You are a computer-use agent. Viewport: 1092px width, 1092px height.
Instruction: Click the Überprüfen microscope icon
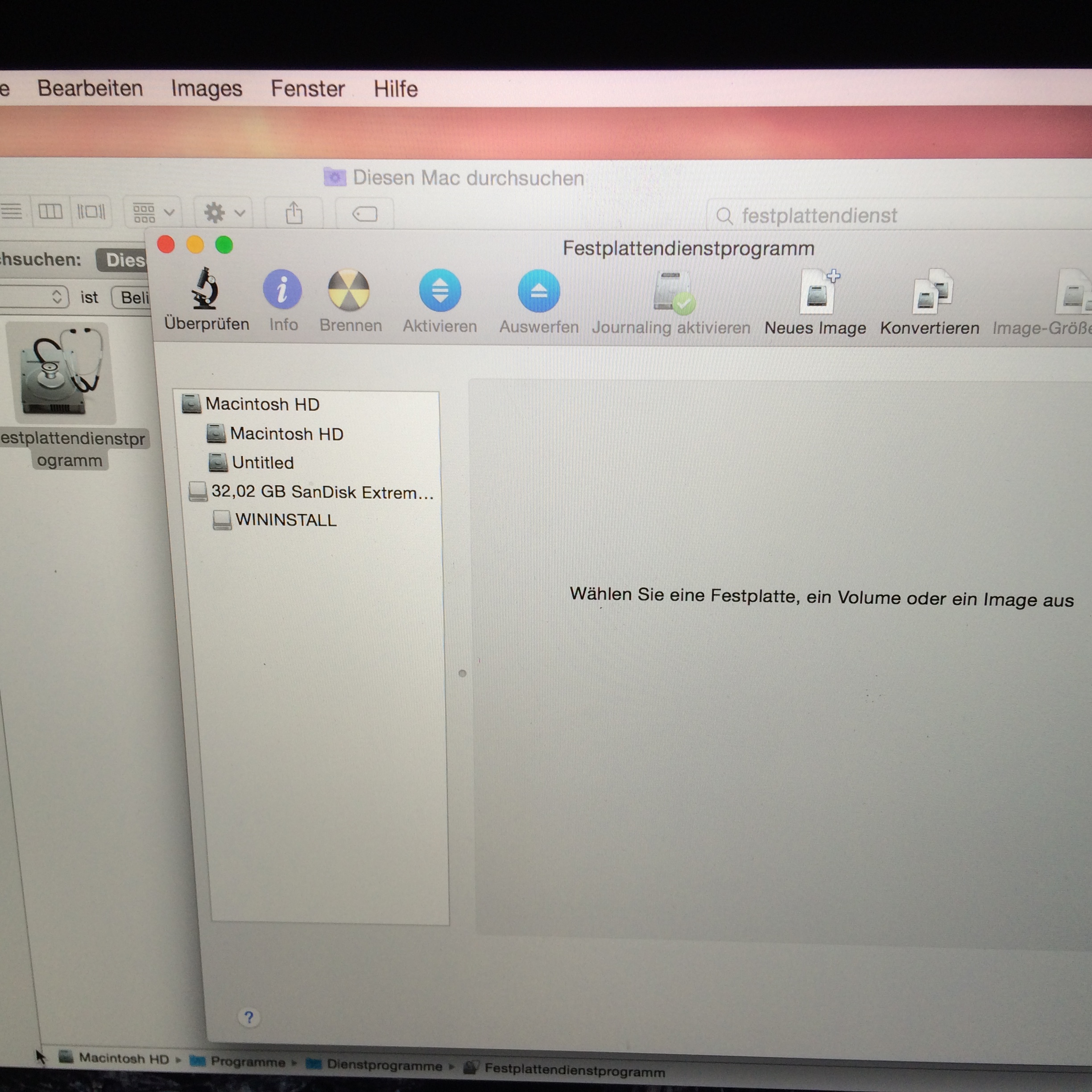tap(206, 290)
